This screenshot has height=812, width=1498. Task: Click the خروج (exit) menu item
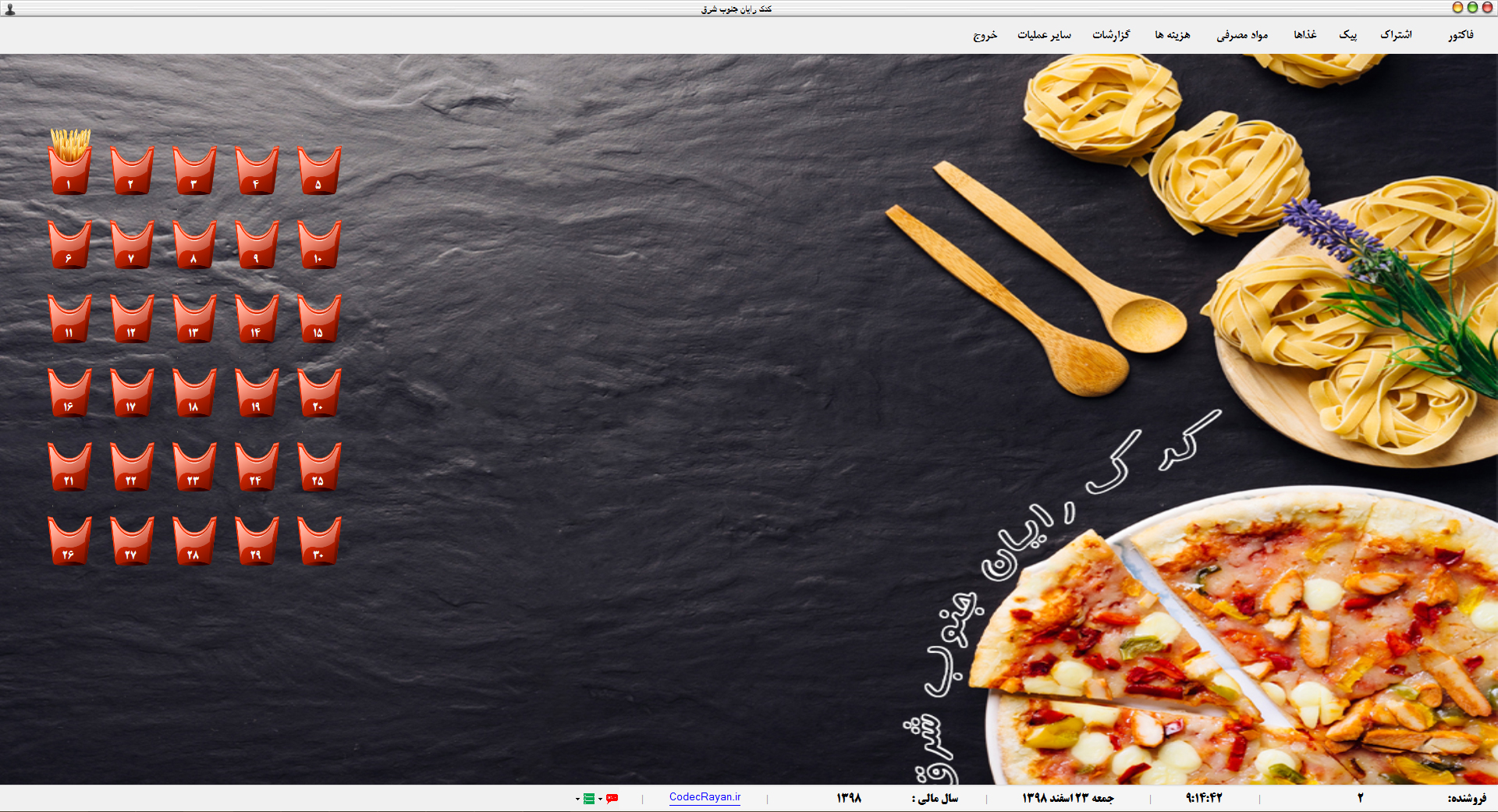click(x=985, y=35)
